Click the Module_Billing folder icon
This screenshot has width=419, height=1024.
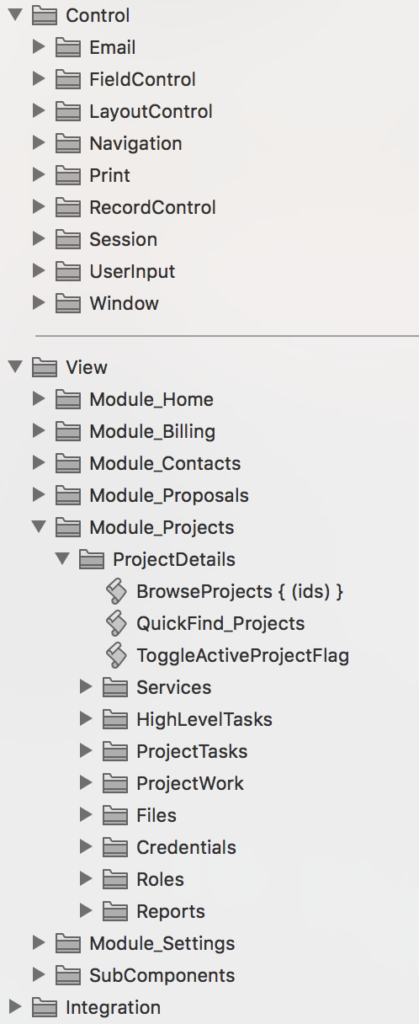69,432
